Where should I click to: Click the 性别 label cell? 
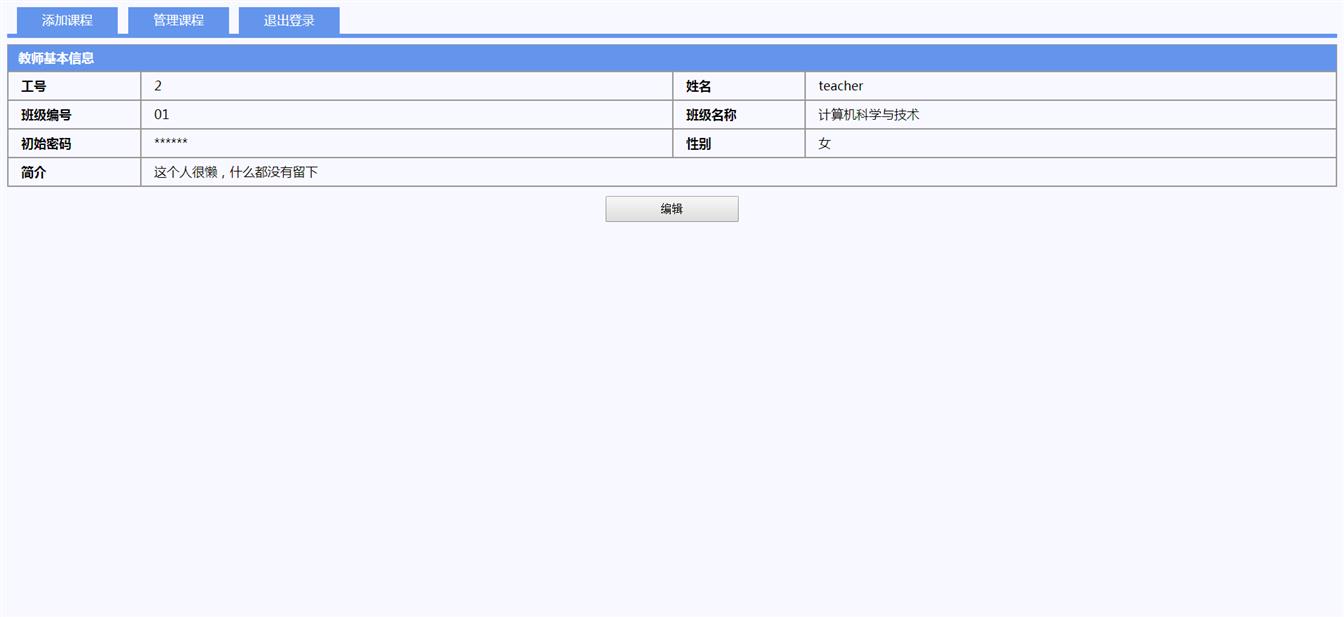(x=739, y=144)
